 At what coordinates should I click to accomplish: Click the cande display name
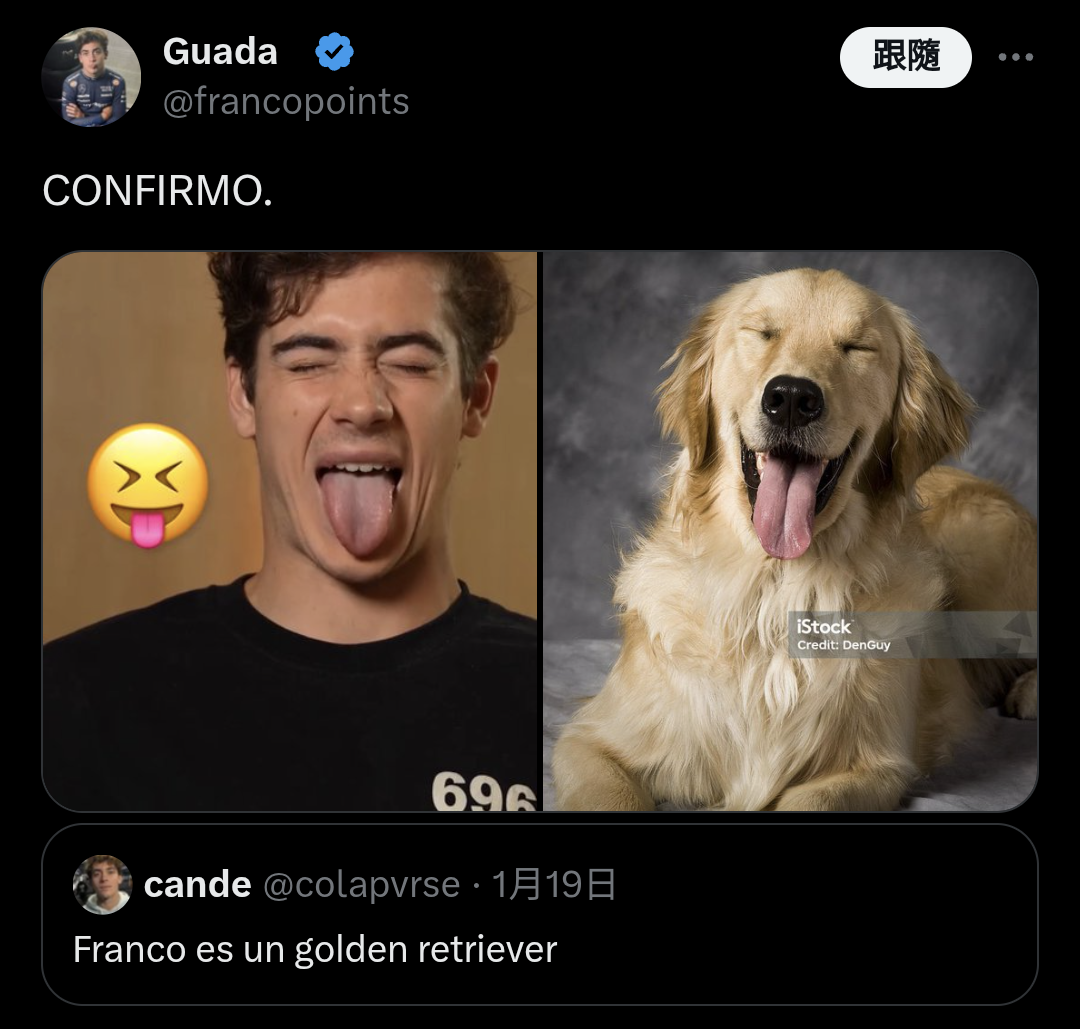tap(198, 884)
